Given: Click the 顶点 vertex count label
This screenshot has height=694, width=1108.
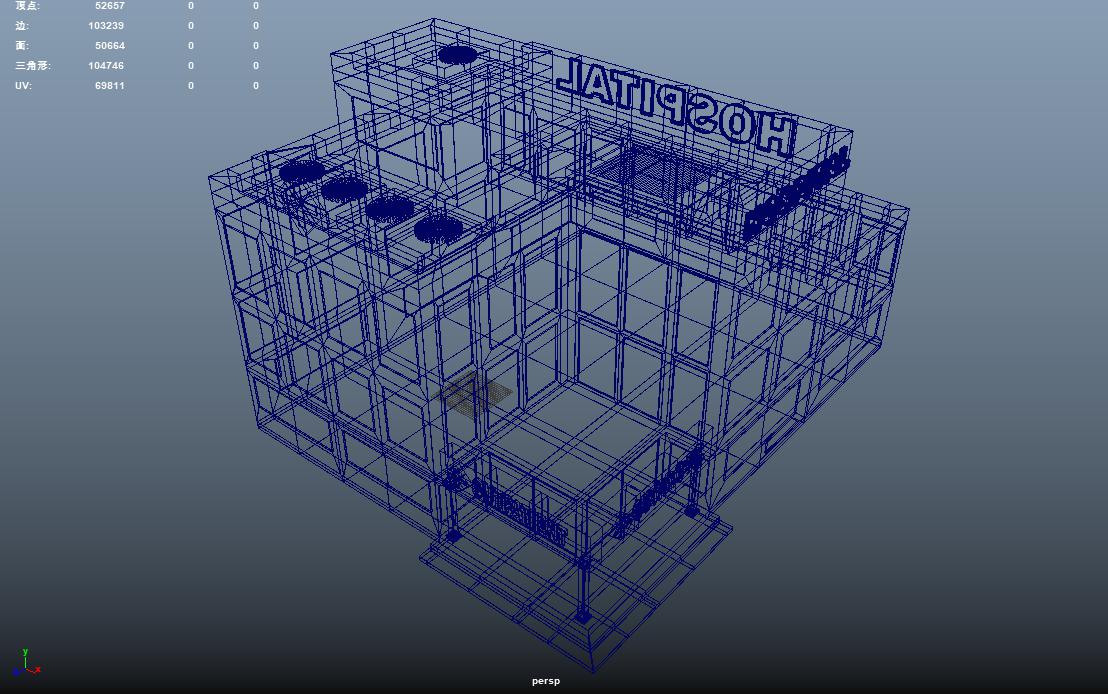Looking at the screenshot, I should click(28, 6).
